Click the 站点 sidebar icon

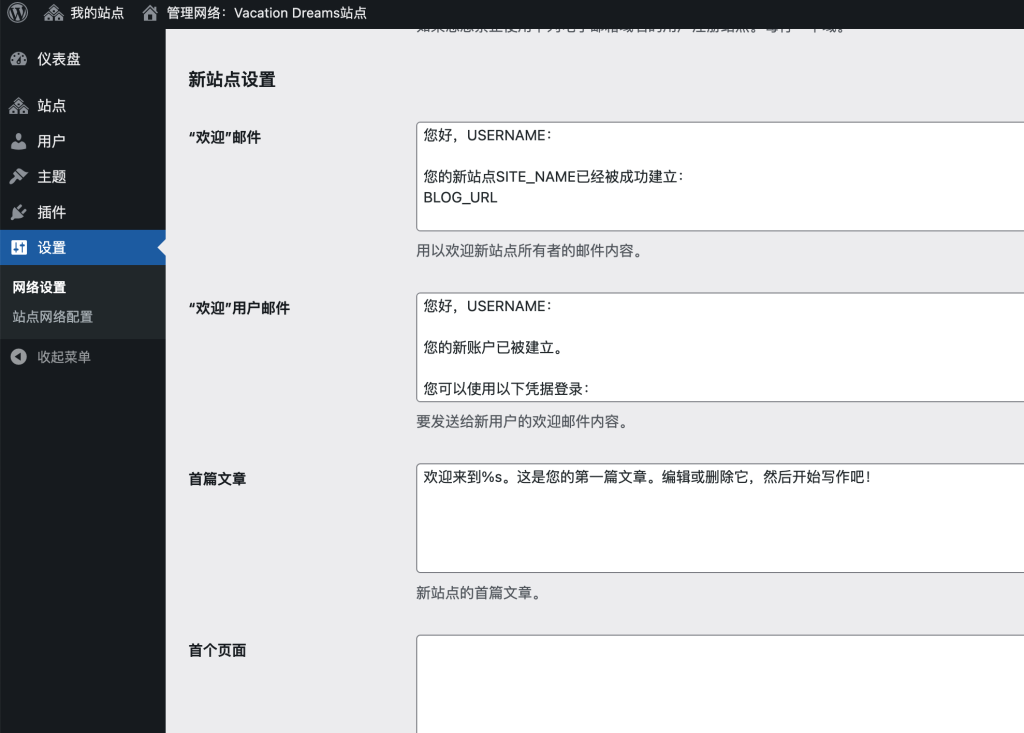(19, 106)
